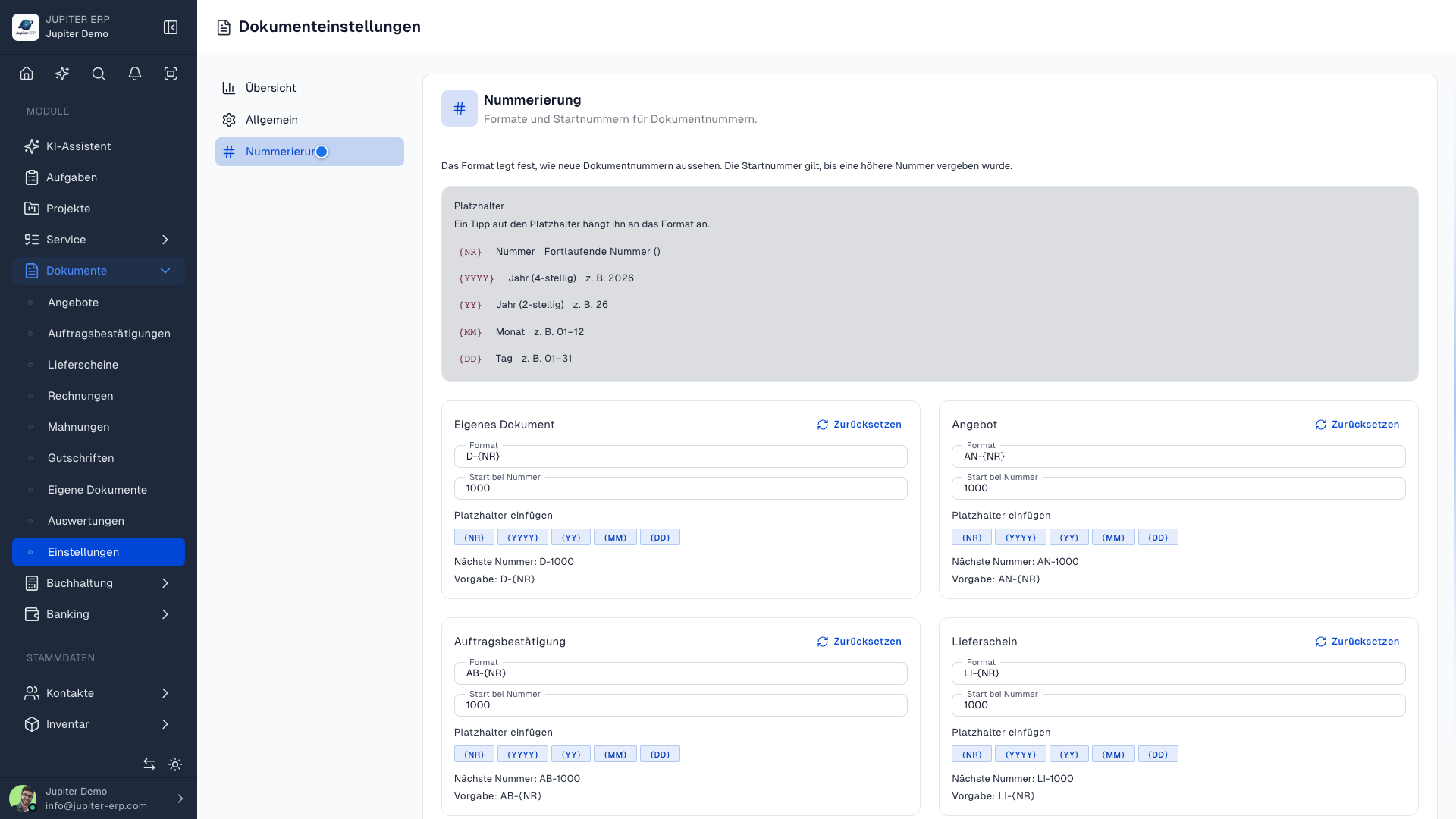The height and width of the screenshot is (819, 1456).
Task: Expand the Inventar menu chevron
Action: tap(165, 724)
